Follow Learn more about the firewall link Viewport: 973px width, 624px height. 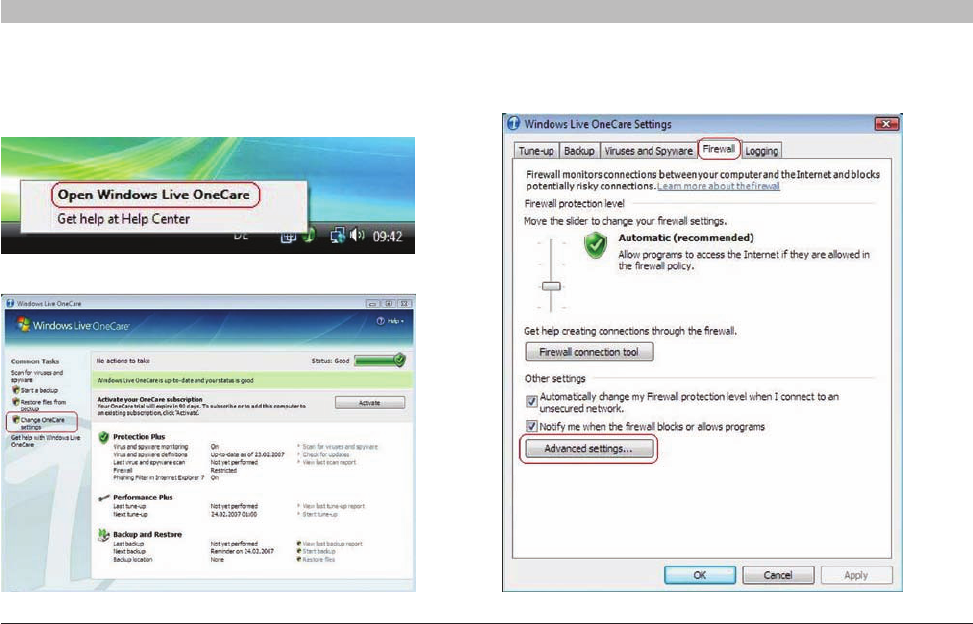point(718,186)
